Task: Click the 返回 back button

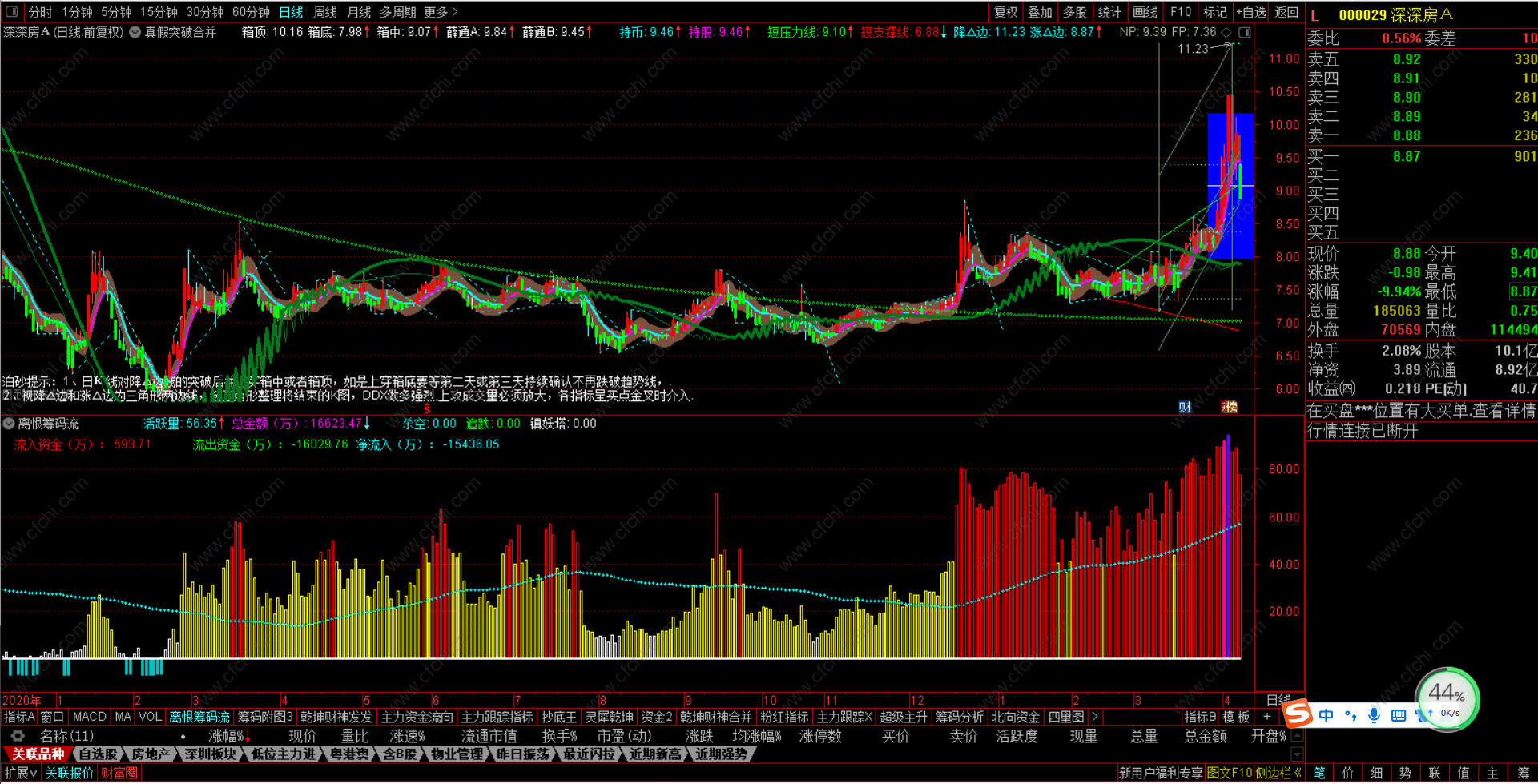Action: 1286,12
